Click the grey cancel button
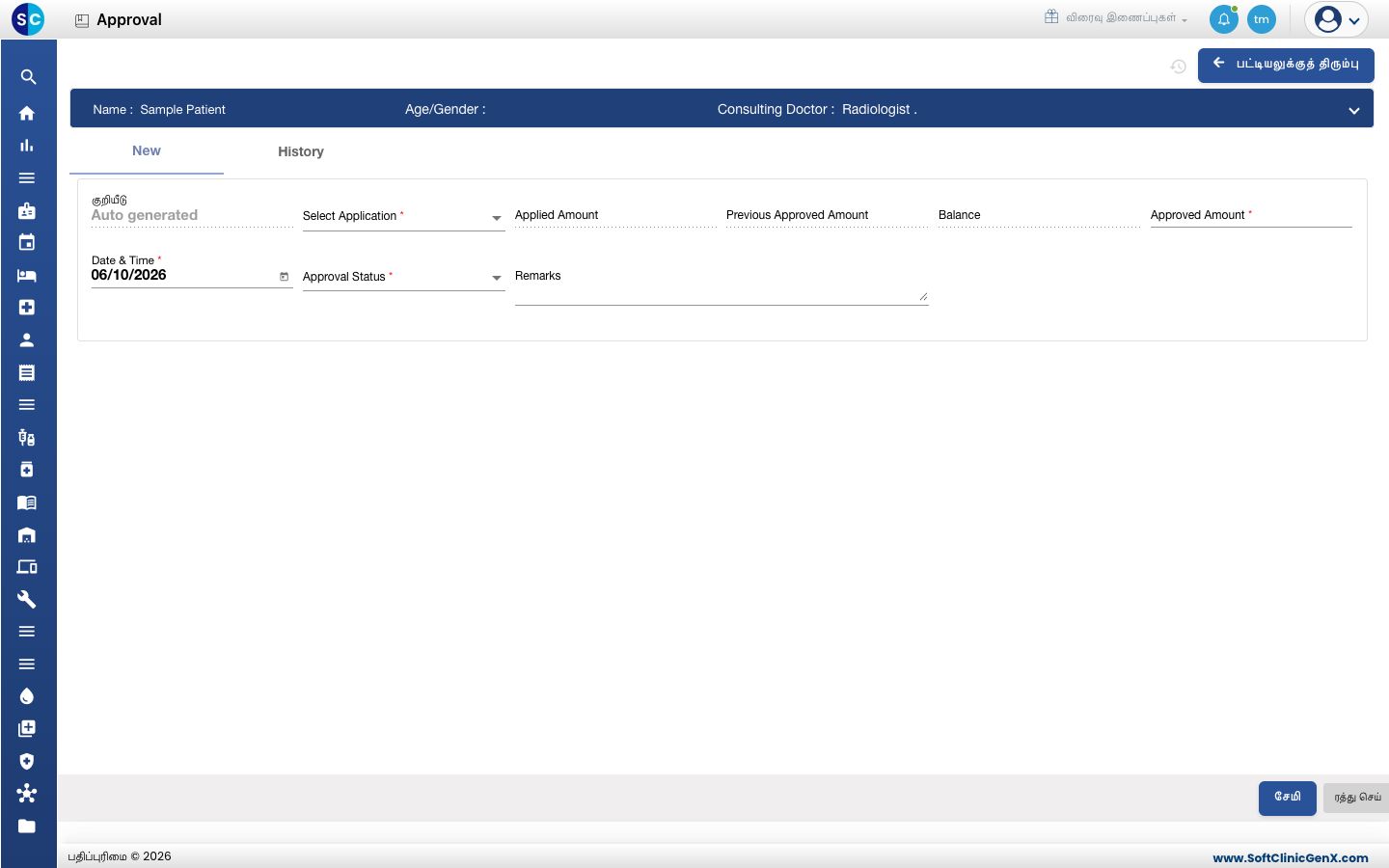 tap(1356, 798)
